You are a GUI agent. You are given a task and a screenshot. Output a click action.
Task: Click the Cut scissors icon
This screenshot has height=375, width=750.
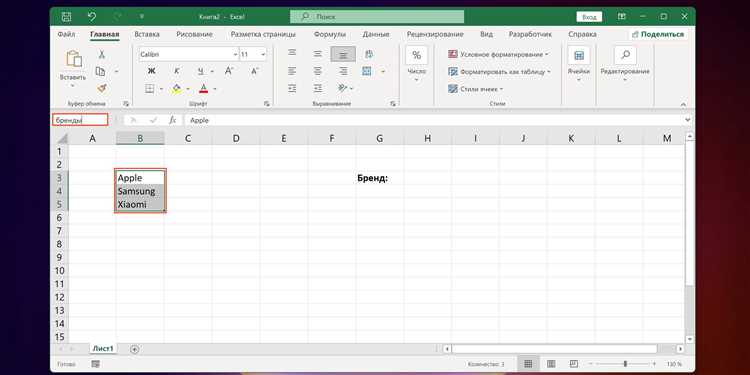tap(101, 55)
